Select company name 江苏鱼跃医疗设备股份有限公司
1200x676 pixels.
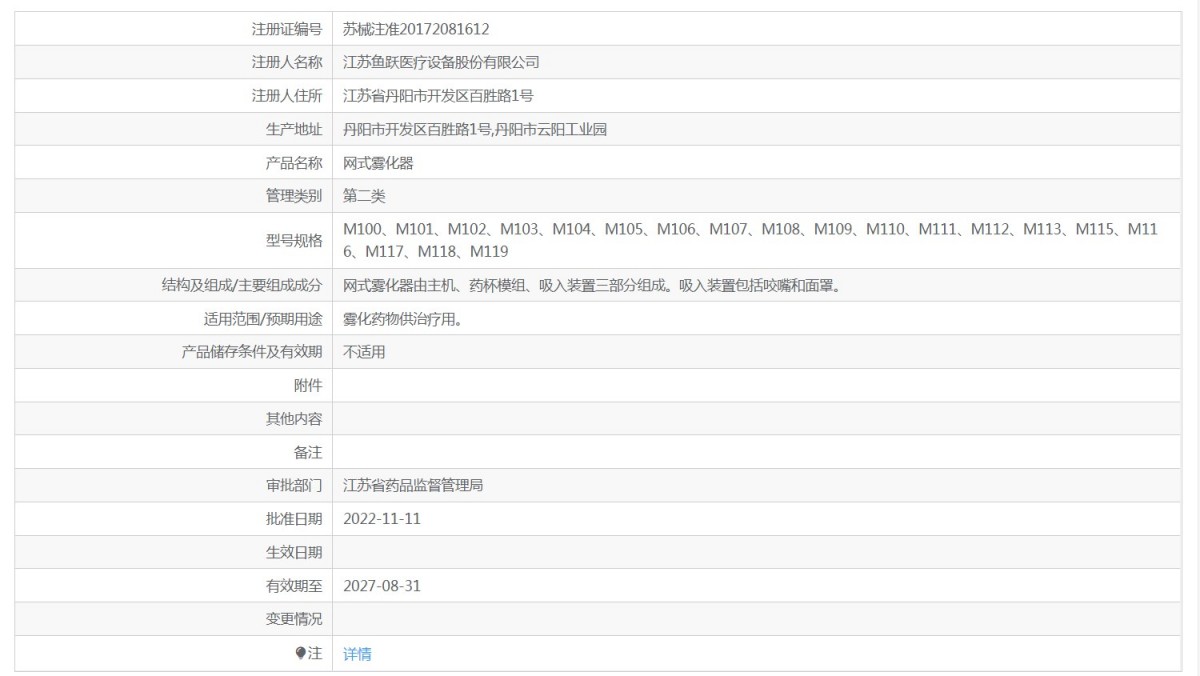[x=441, y=62]
